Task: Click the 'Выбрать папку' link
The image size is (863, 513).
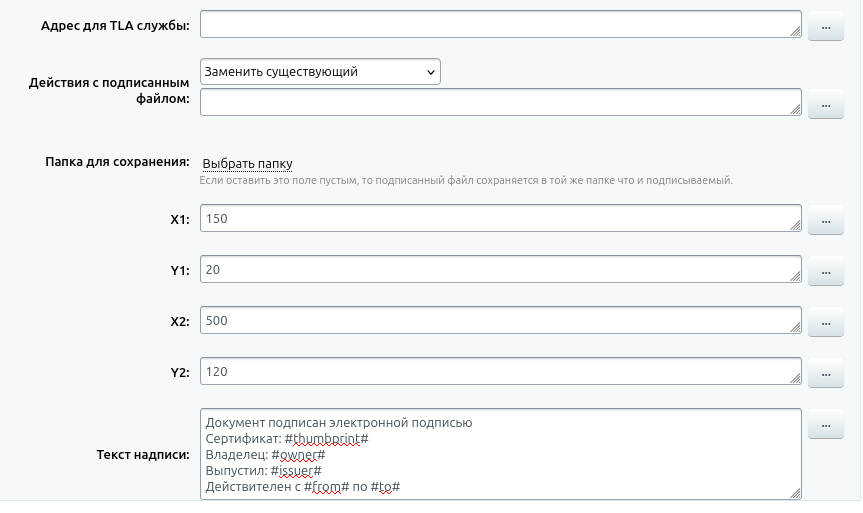Action: 247,164
